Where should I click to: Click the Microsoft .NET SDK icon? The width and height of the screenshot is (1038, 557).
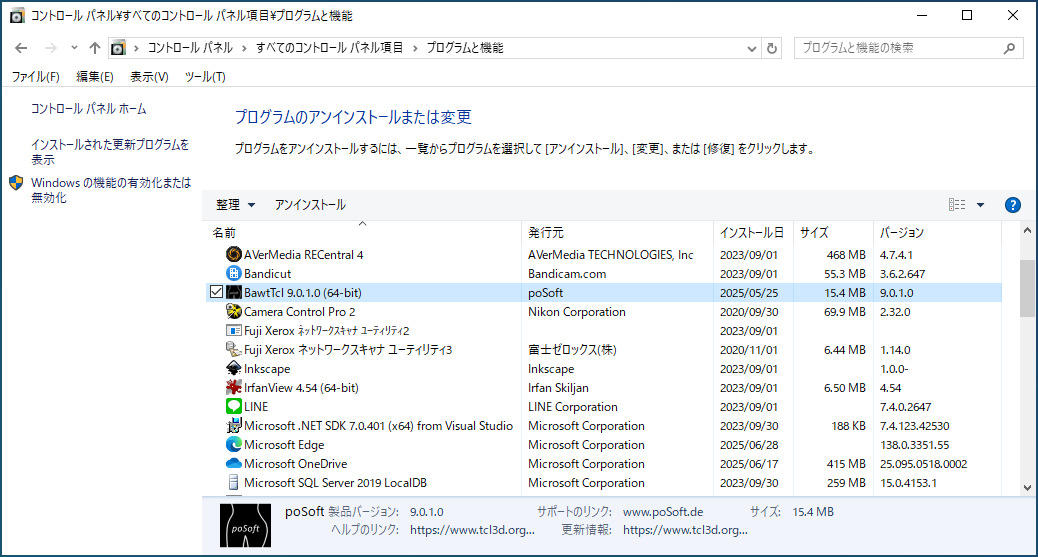click(233, 426)
